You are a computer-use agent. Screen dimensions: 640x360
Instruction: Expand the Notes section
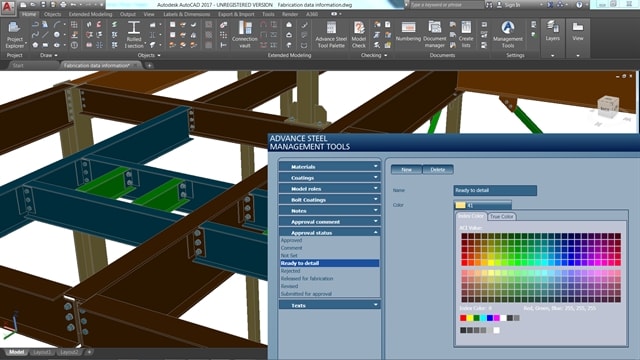[329, 211]
